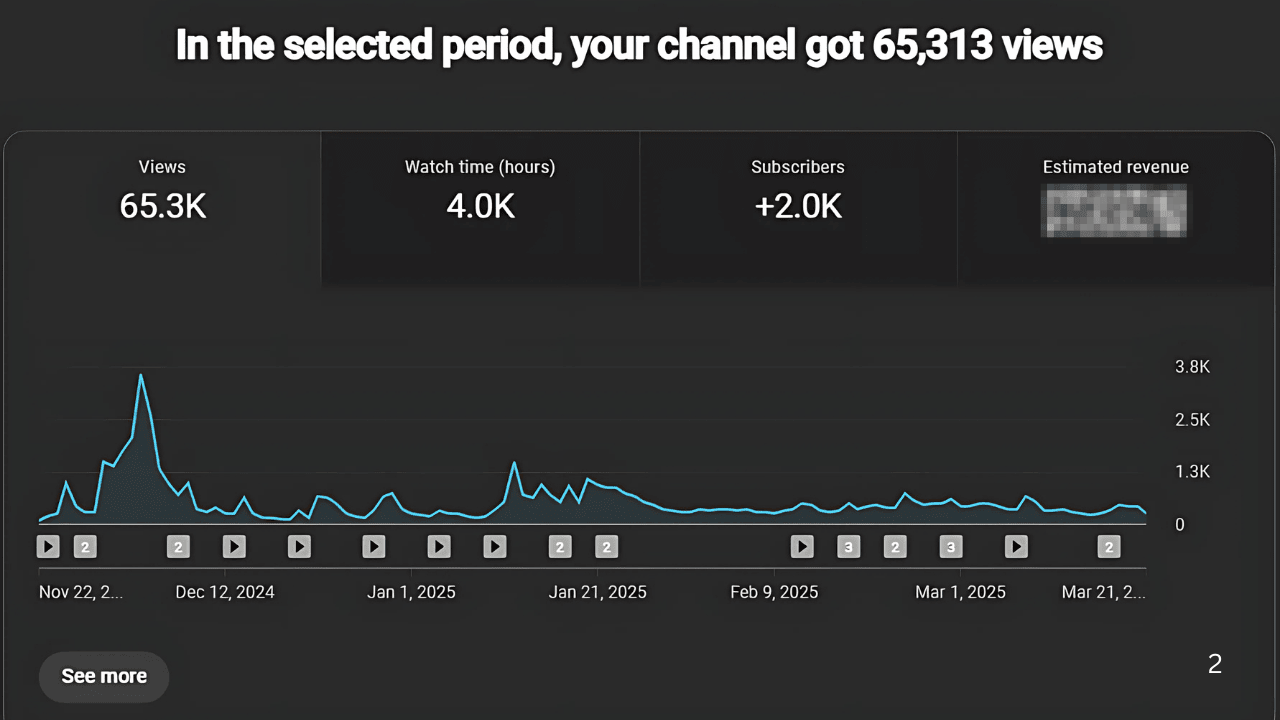Click the rightmost play video marker
The height and width of the screenshot is (720, 1280).
pos(1016,547)
